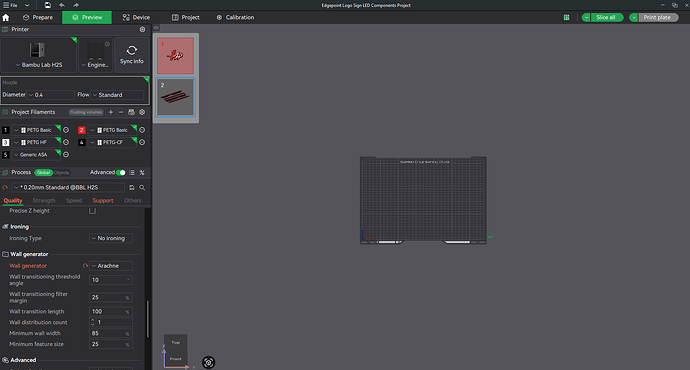Viewport: 690px width, 370px height.
Task: Open filament 2 PETG Basic dropdown
Action: (x=112, y=130)
